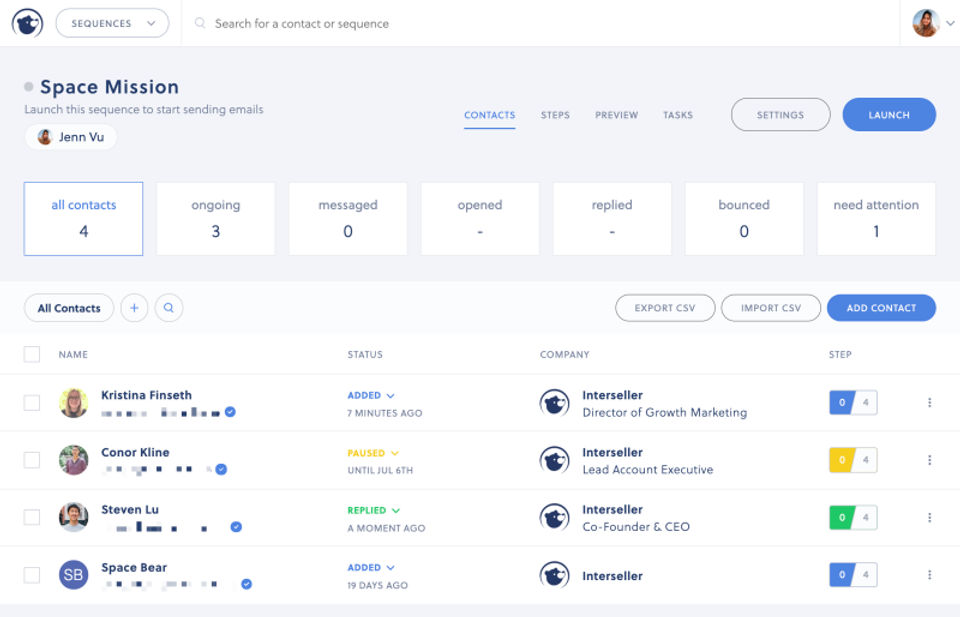960x617 pixels.
Task: Open Conor Kline's contact name
Action: [135, 452]
